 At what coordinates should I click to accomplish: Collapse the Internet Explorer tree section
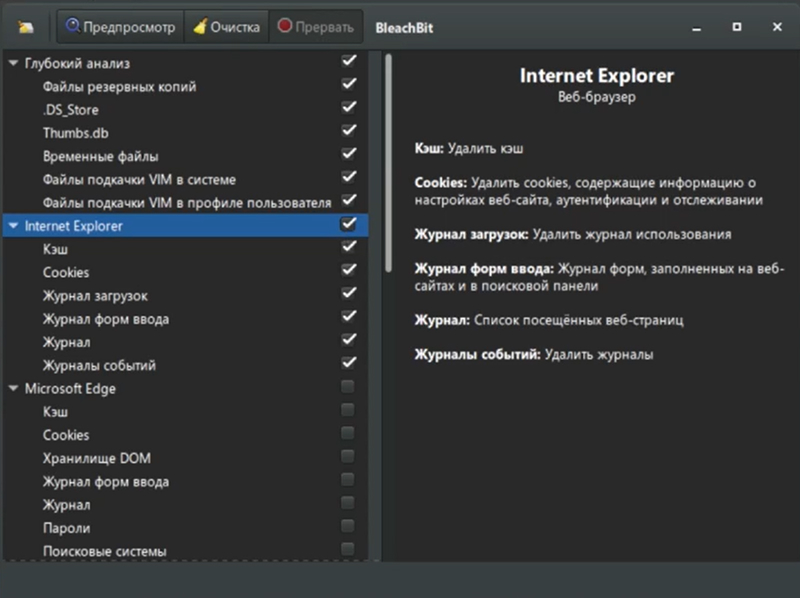(14, 226)
